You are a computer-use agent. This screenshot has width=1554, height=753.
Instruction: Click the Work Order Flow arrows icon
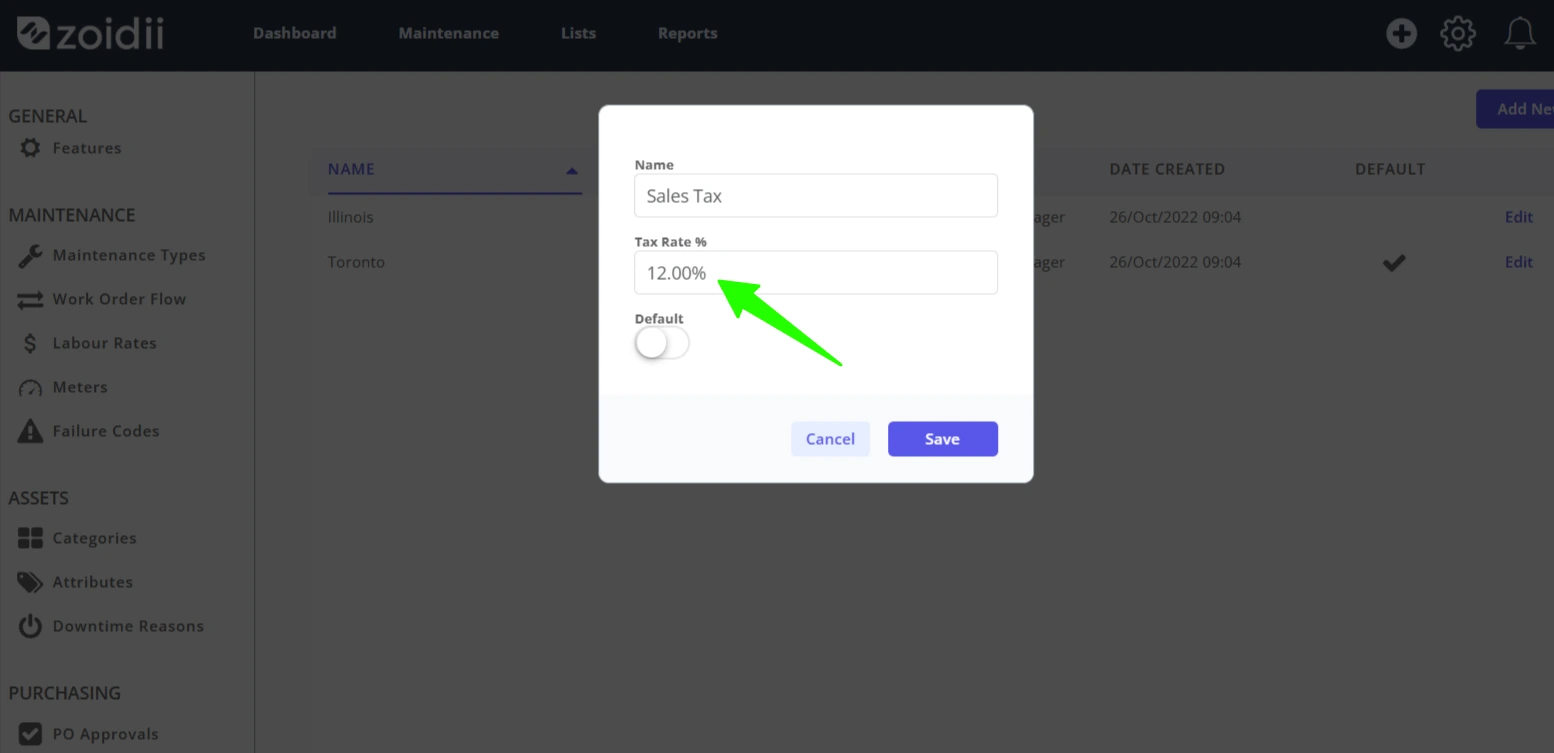(30, 299)
